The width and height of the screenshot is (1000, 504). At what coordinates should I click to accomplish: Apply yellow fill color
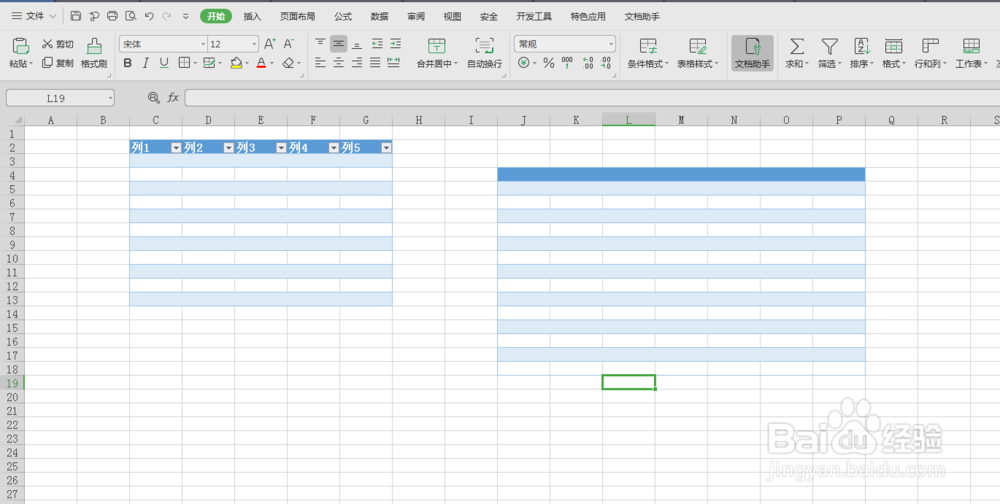pyautogui.click(x=236, y=63)
